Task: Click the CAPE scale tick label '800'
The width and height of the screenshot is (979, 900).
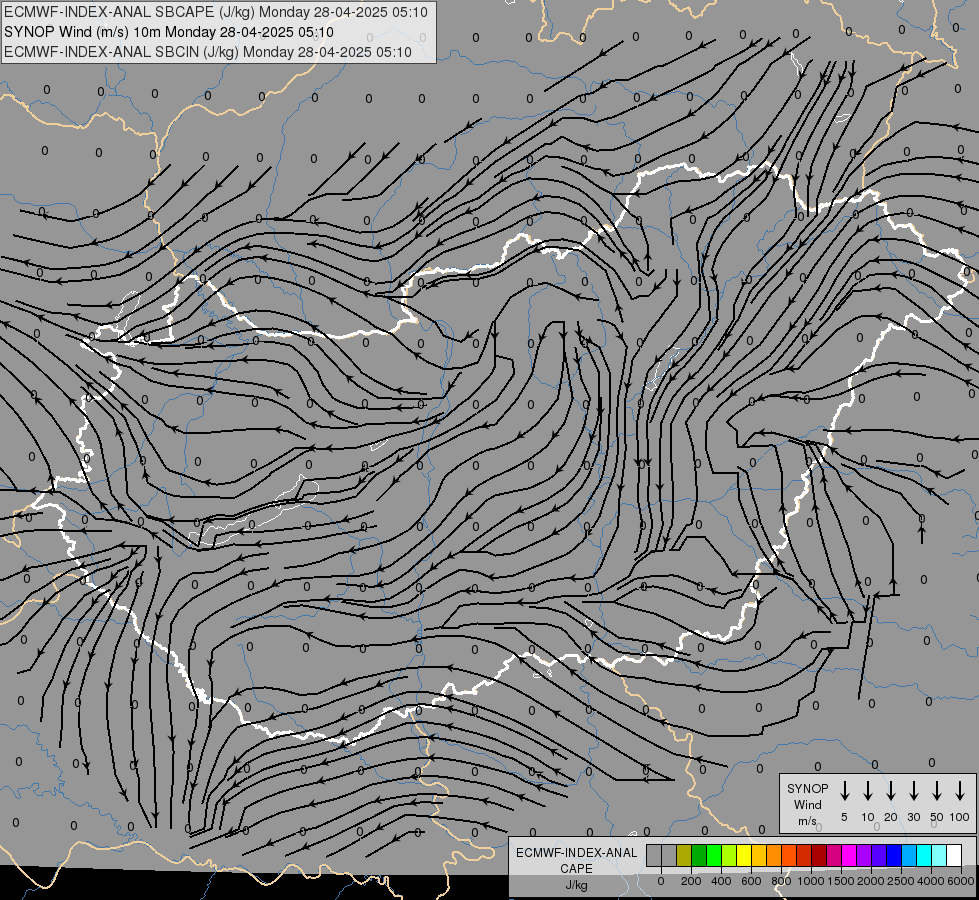Action: (781, 881)
